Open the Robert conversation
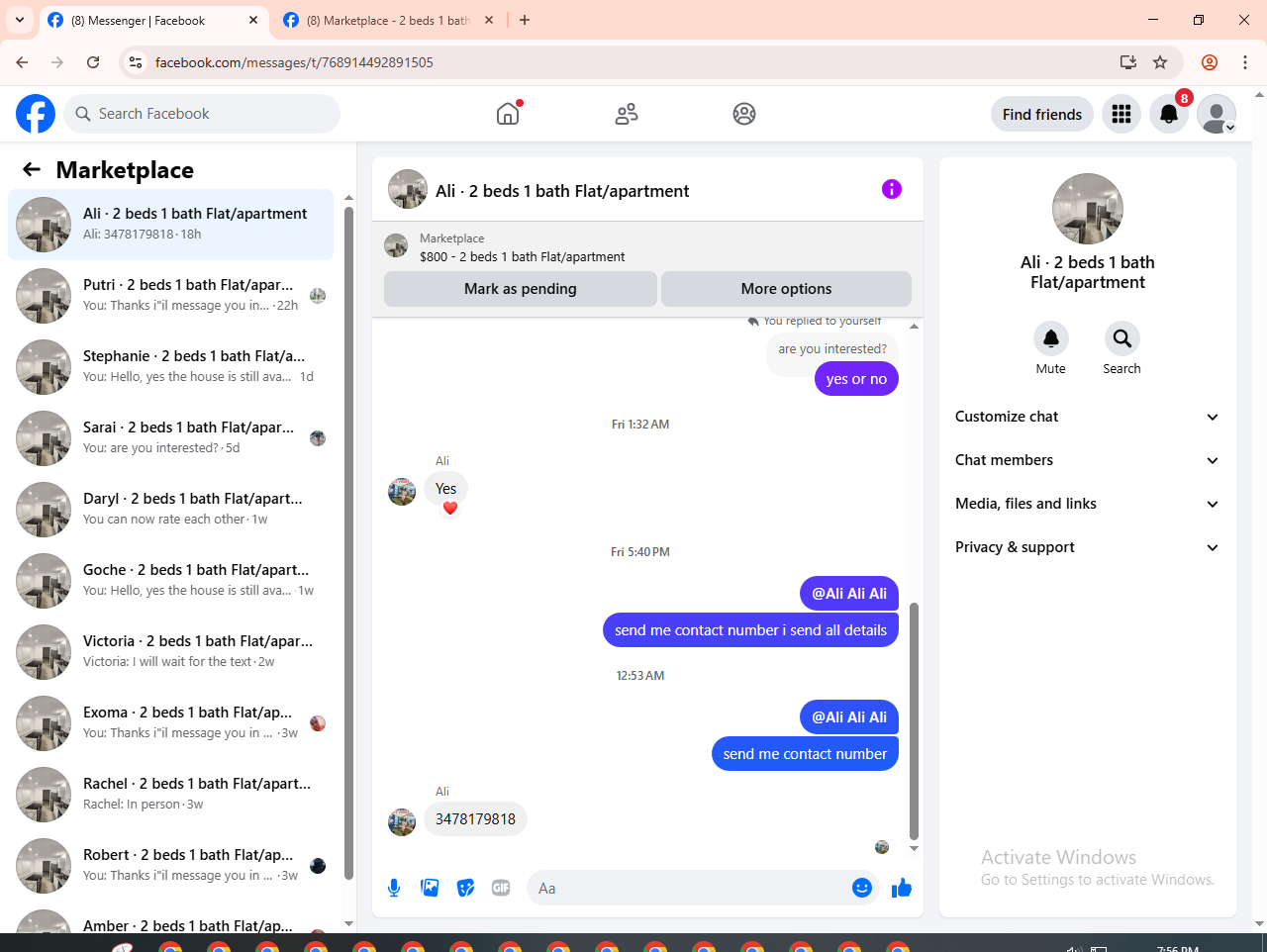 pos(171,866)
